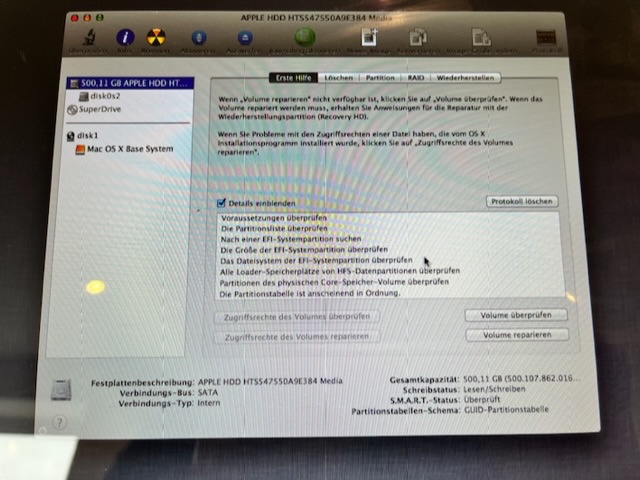Click log line 'Die Partitionstabelle ist anscheinend in Ordnung.'
Viewport: 640px width, 480px height.
tap(310, 293)
